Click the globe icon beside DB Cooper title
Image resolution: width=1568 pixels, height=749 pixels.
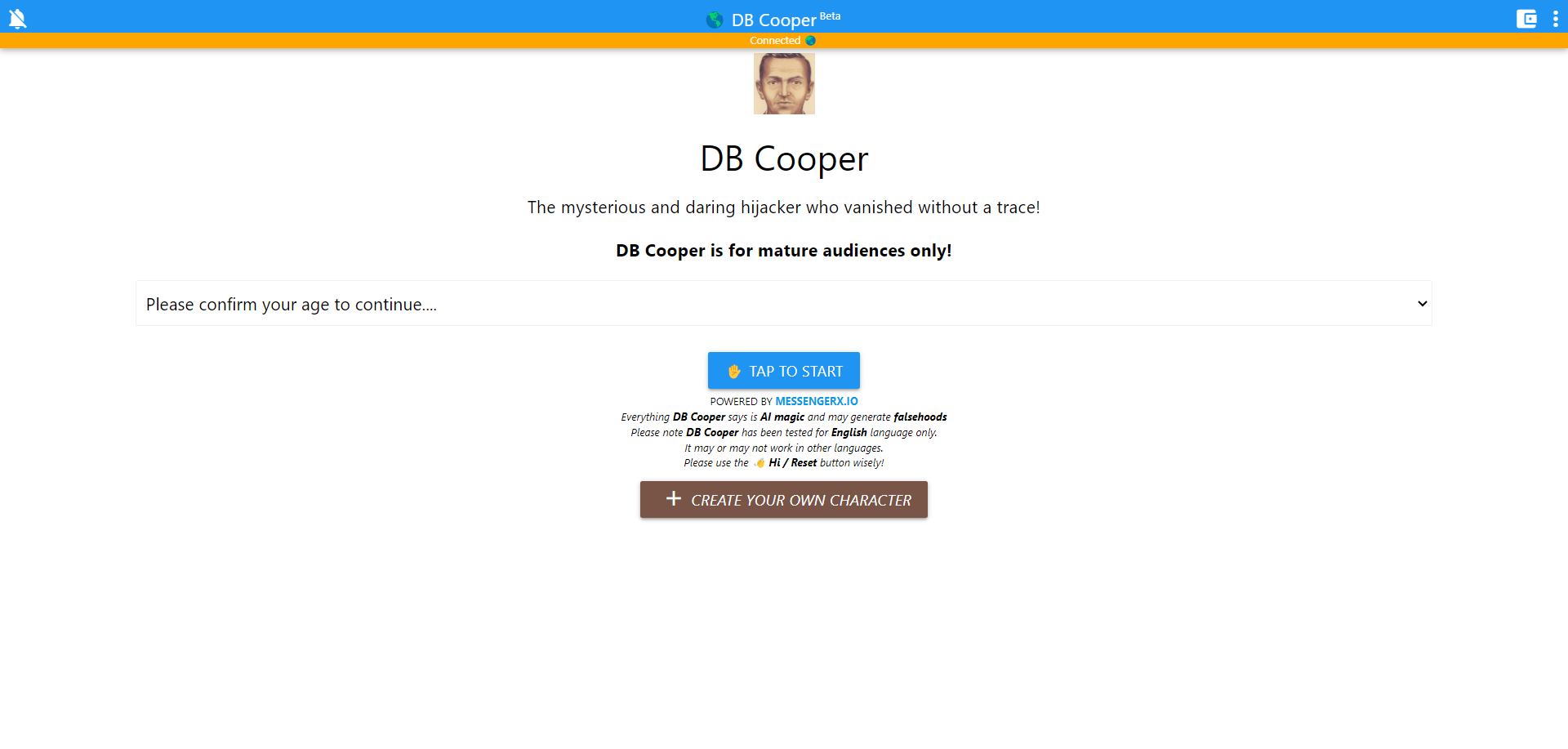point(714,20)
